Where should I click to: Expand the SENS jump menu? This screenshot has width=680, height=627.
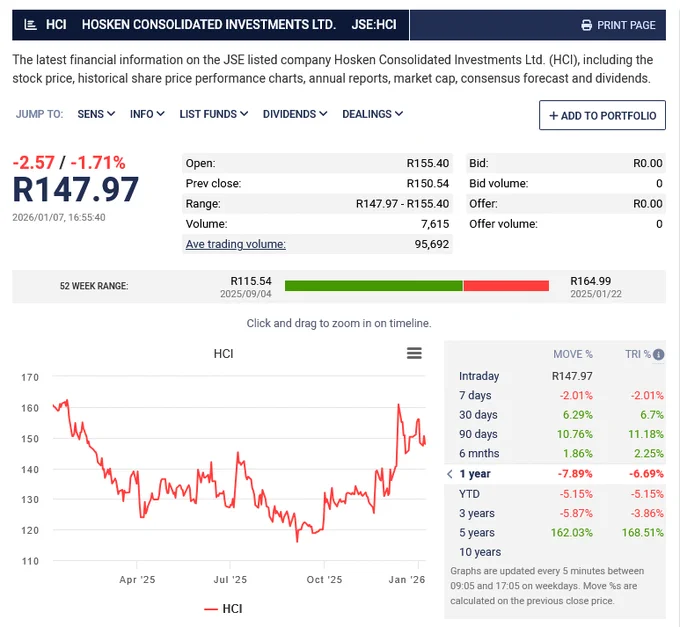(96, 114)
